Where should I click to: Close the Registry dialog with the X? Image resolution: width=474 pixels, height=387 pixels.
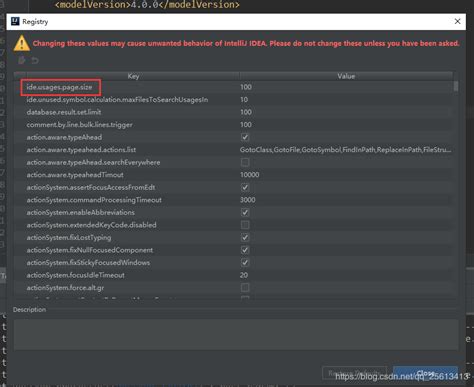tap(457, 21)
